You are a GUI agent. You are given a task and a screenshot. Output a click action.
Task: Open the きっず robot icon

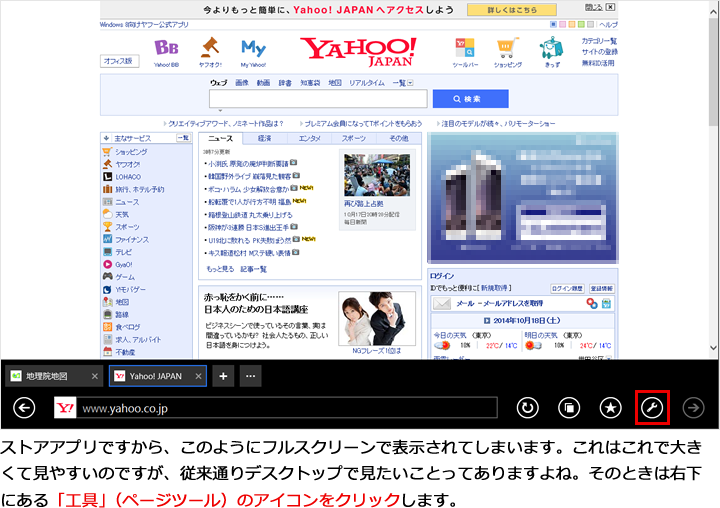click(551, 53)
